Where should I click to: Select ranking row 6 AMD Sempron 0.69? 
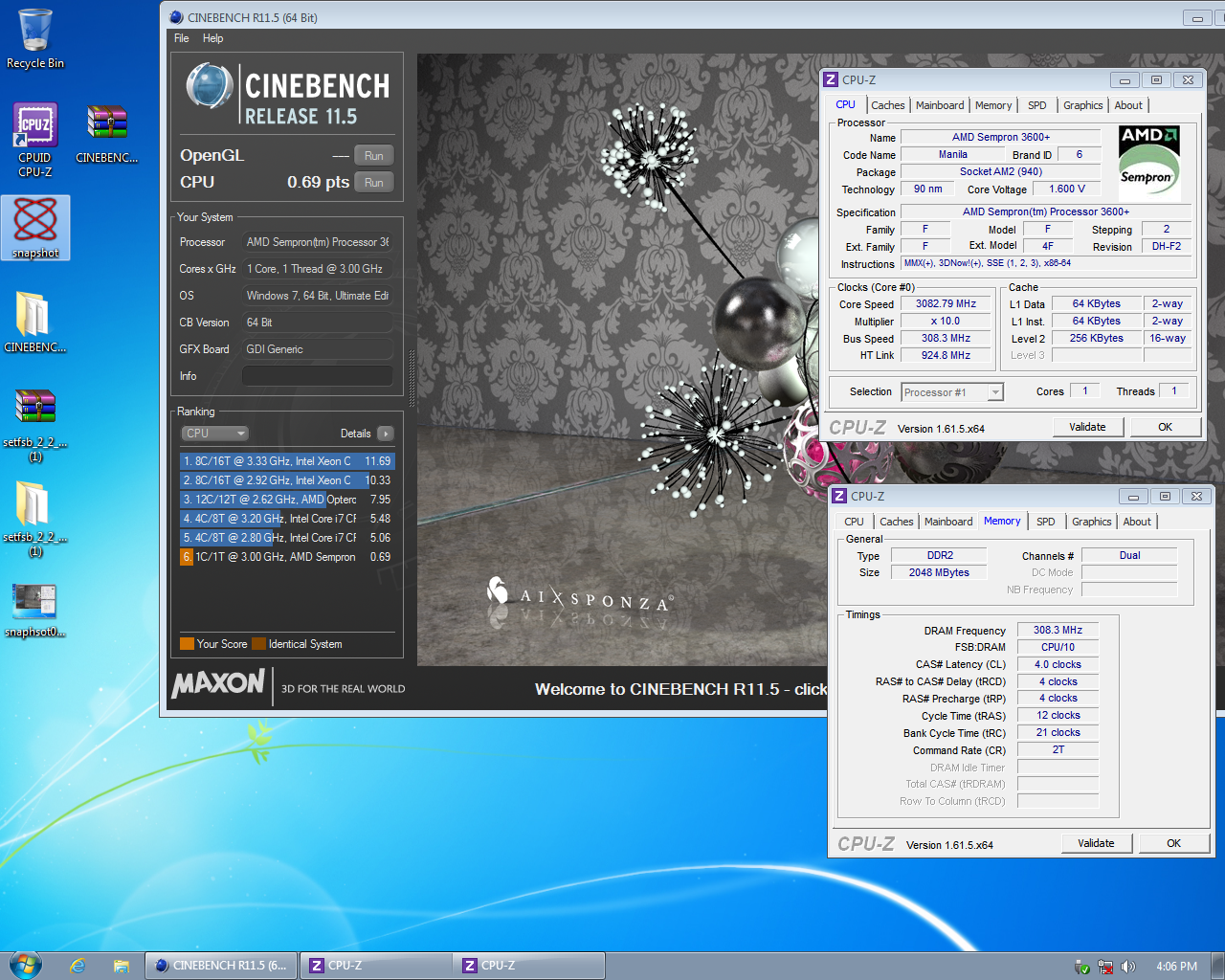click(x=287, y=557)
